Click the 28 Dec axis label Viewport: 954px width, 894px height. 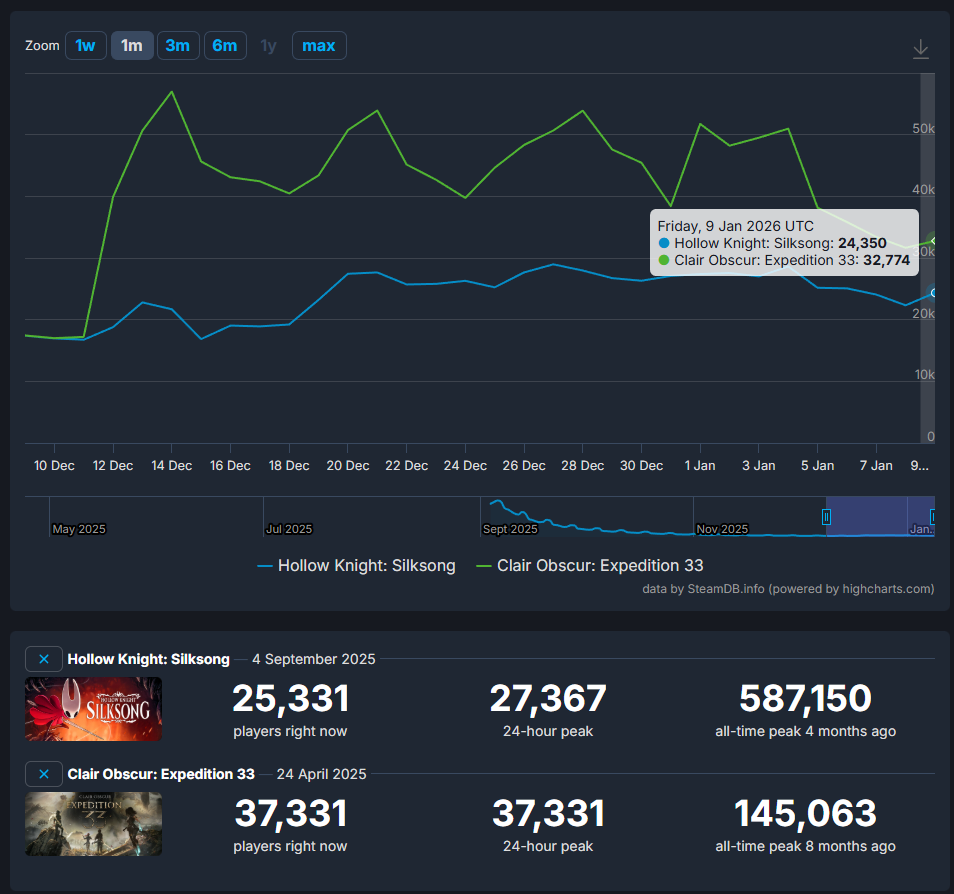583,466
